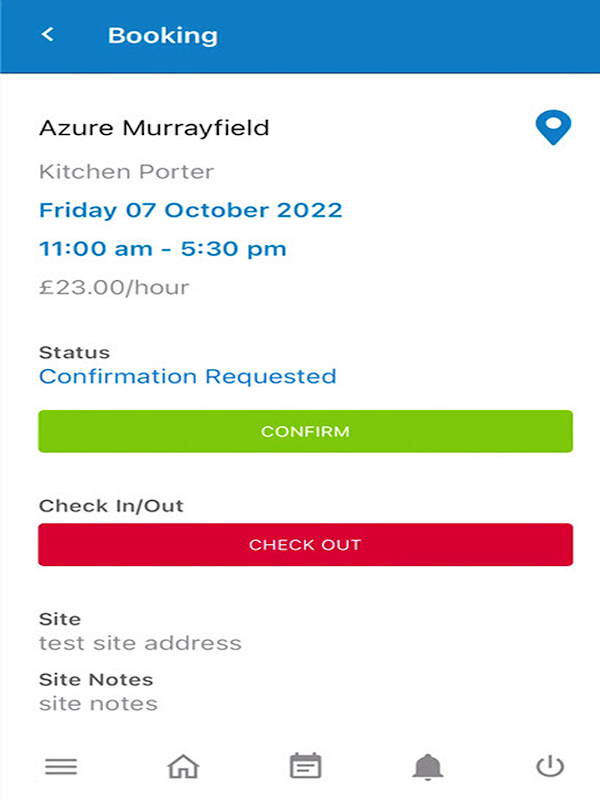The height and width of the screenshot is (800, 600).
Task: Tap the Friday 07 October 2022 date
Action: pyautogui.click(x=191, y=210)
